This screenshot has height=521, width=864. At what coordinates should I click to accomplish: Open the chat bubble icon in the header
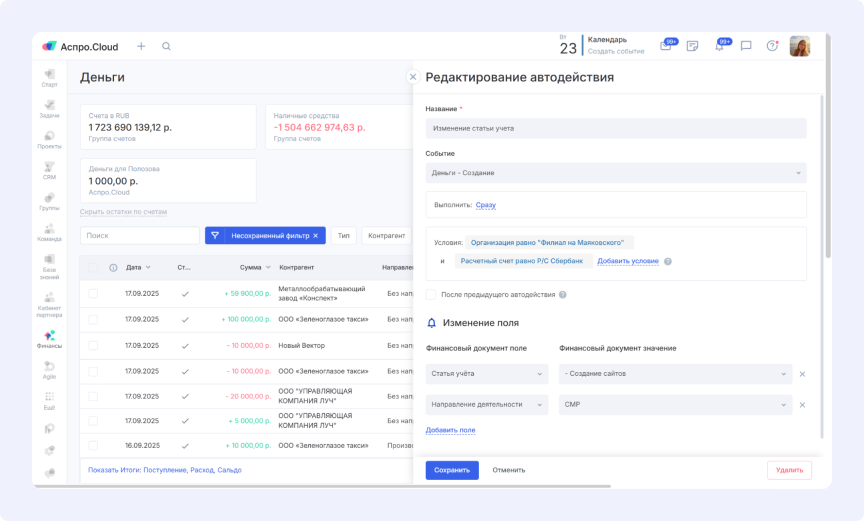point(746,46)
